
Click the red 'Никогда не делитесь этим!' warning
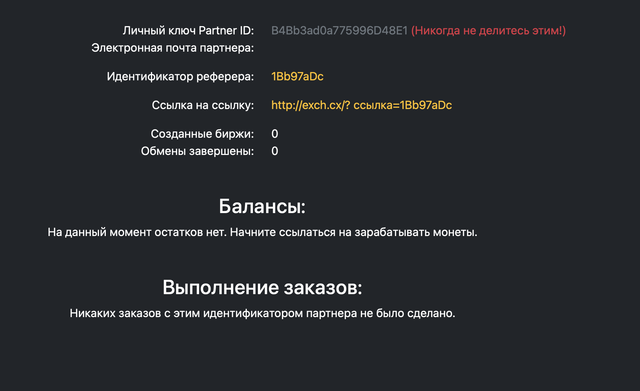click(488, 31)
